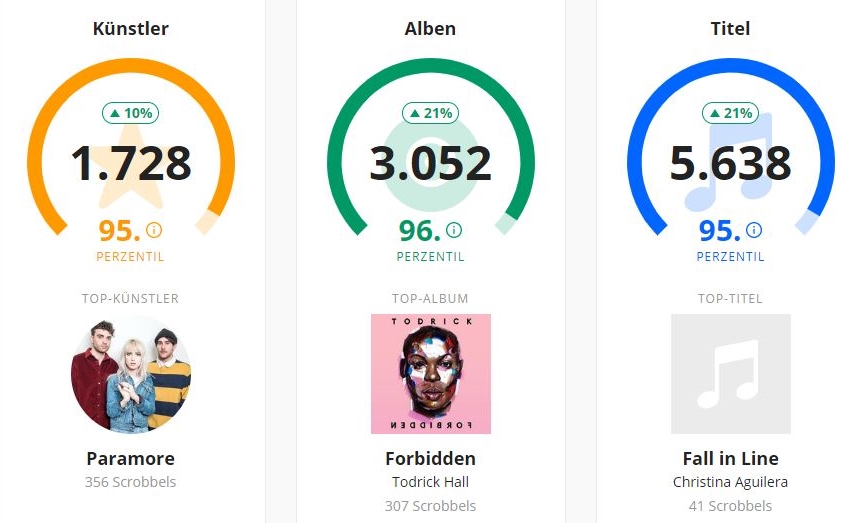Click the blue info icon beside 95. percentile
The width and height of the screenshot is (860, 523).
point(754,230)
